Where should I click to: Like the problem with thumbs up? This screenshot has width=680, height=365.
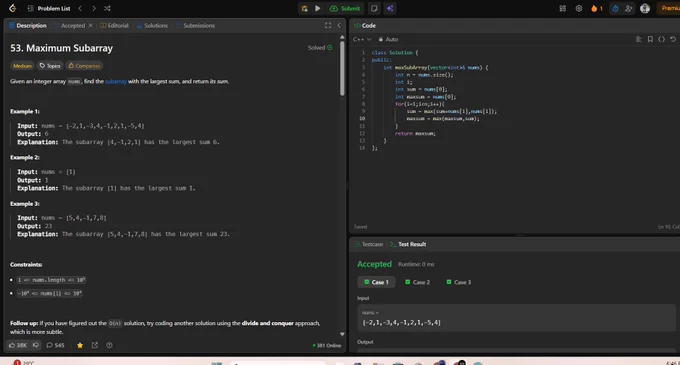click(17, 345)
